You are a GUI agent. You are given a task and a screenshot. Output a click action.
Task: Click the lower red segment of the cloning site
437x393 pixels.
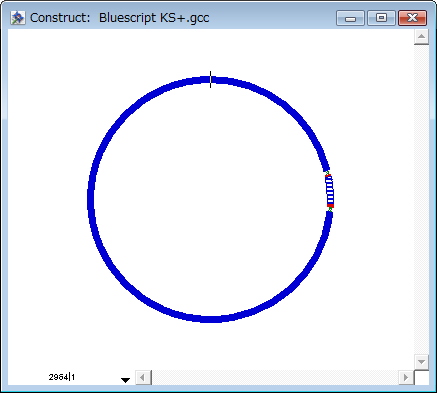coord(330,206)
